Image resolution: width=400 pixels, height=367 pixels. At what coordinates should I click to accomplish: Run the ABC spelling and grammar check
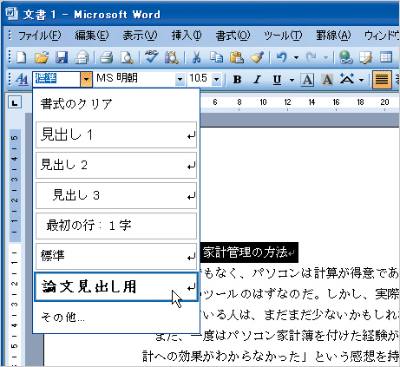152,57
